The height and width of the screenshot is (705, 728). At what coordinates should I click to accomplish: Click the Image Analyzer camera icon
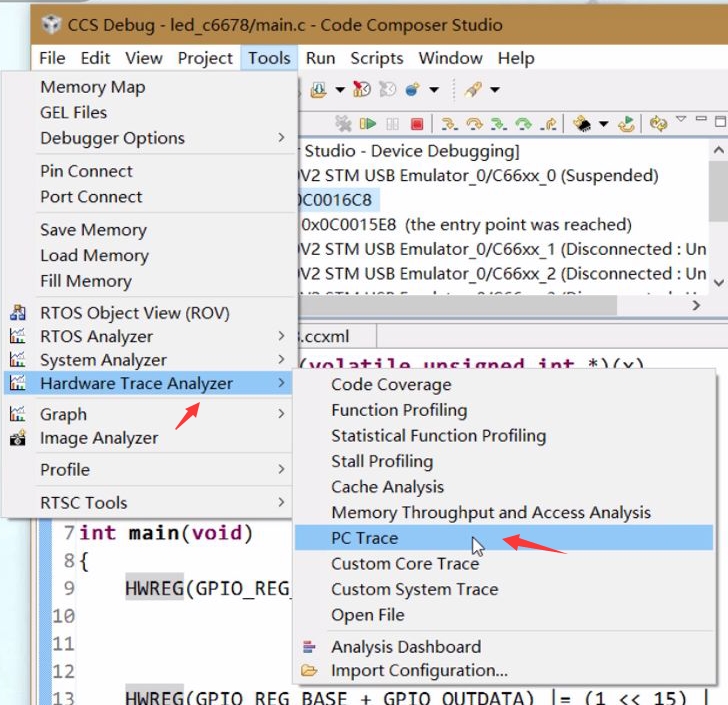coord(18,438)
